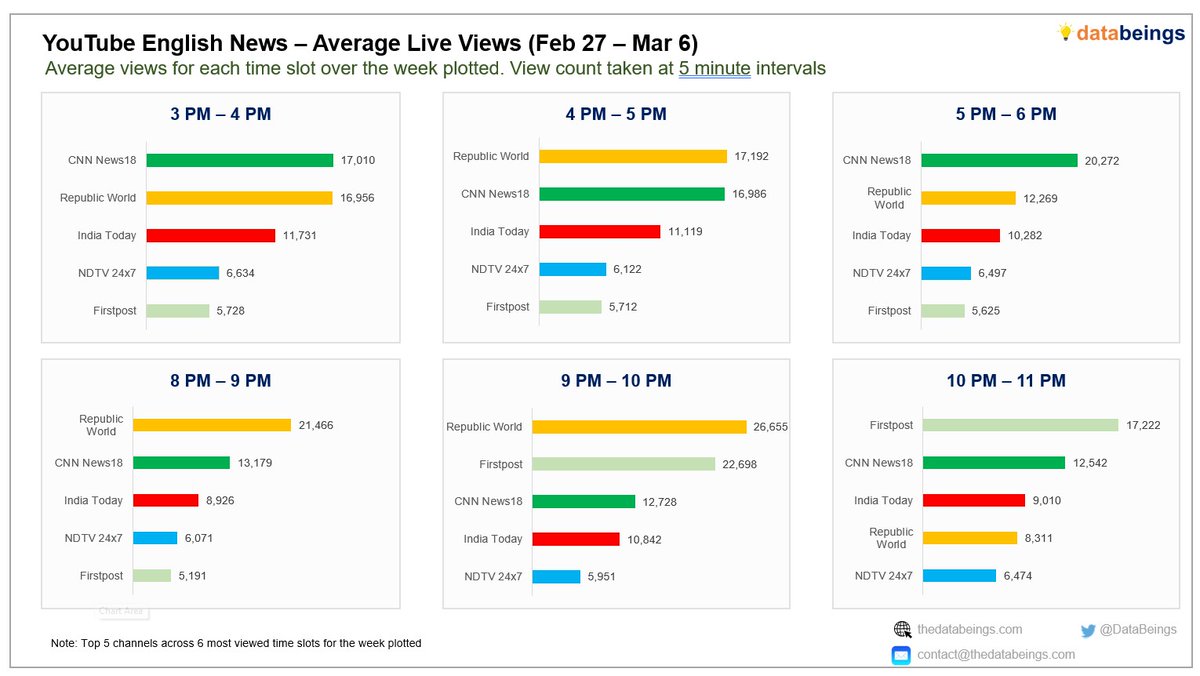This screenshot has height=676, width=1200.
Task: Open the @DataBeings Twitter handle
Action: point(1139,629)
